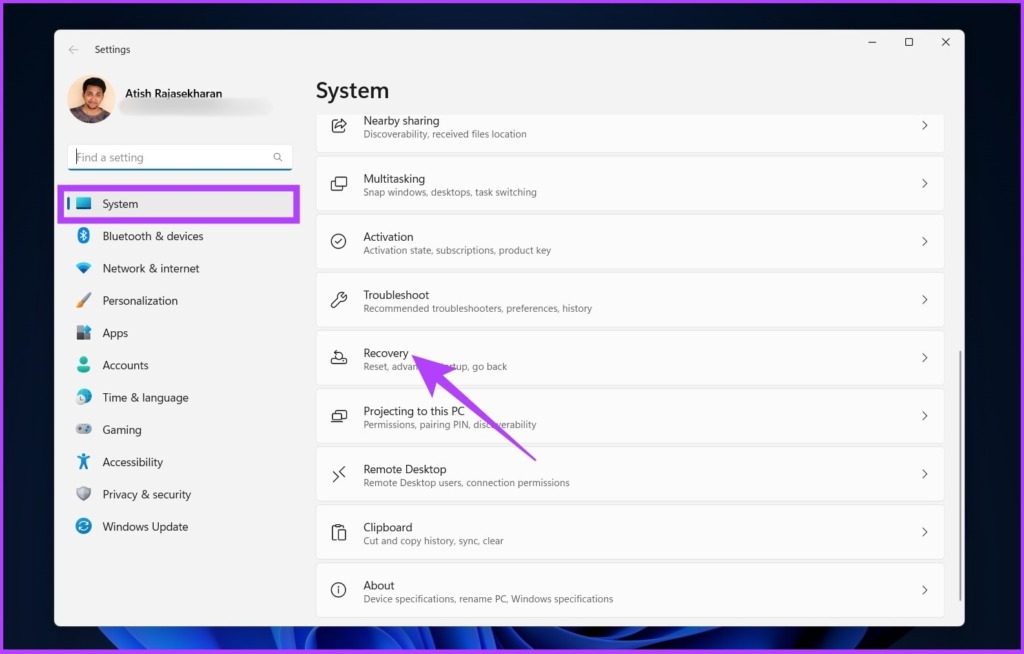Click the Clipboard icon
Viewport: 1024px width, 654px height.
pyautogui.click(x=338, y=532)
